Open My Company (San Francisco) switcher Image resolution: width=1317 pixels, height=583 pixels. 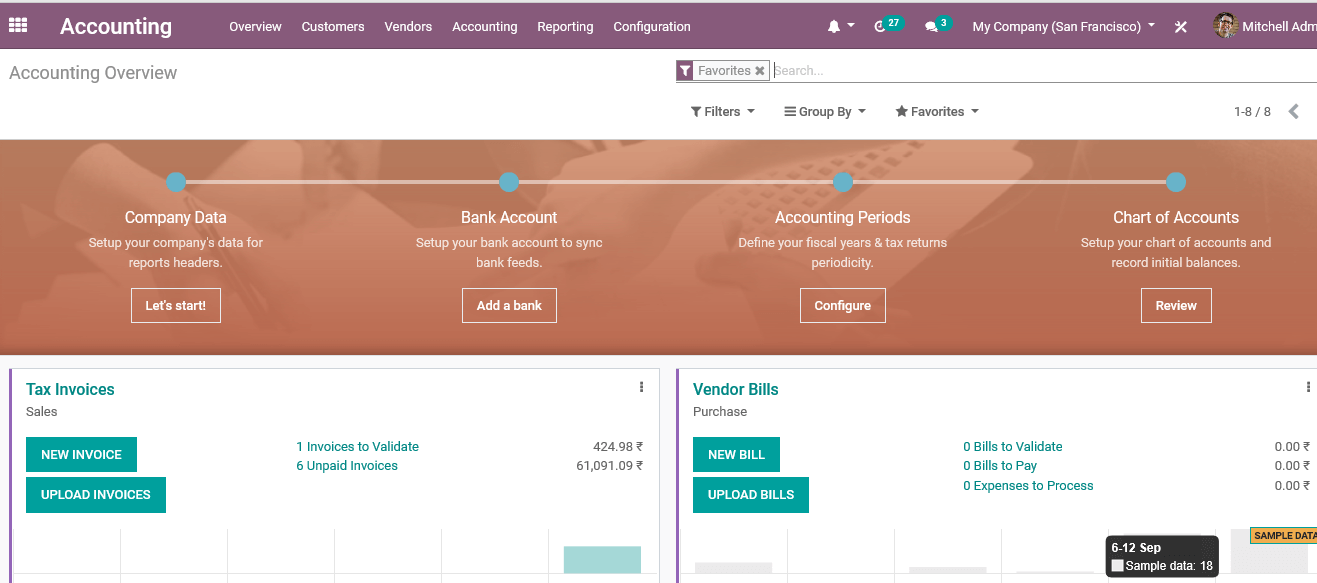pyautogui.click(x=1064, y=27)
